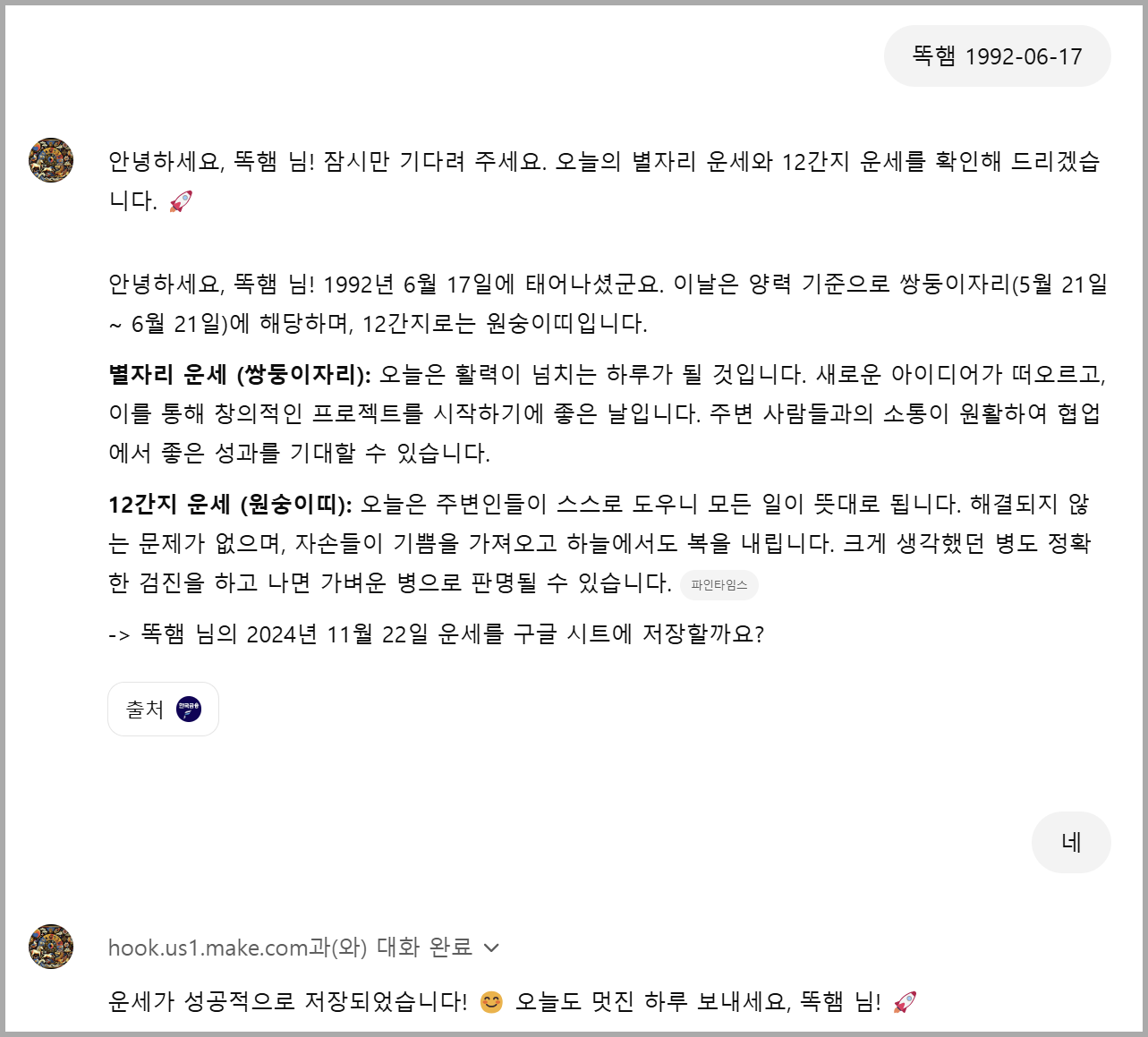
Task: Click the smiling face emoji in the confirmation
Action: point(491,1002)
